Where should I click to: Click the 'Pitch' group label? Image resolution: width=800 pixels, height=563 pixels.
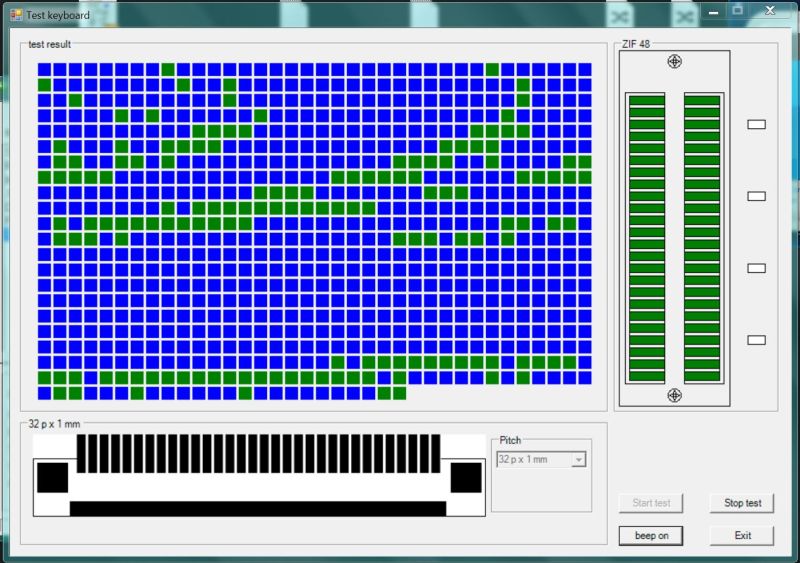click(510, 440)
